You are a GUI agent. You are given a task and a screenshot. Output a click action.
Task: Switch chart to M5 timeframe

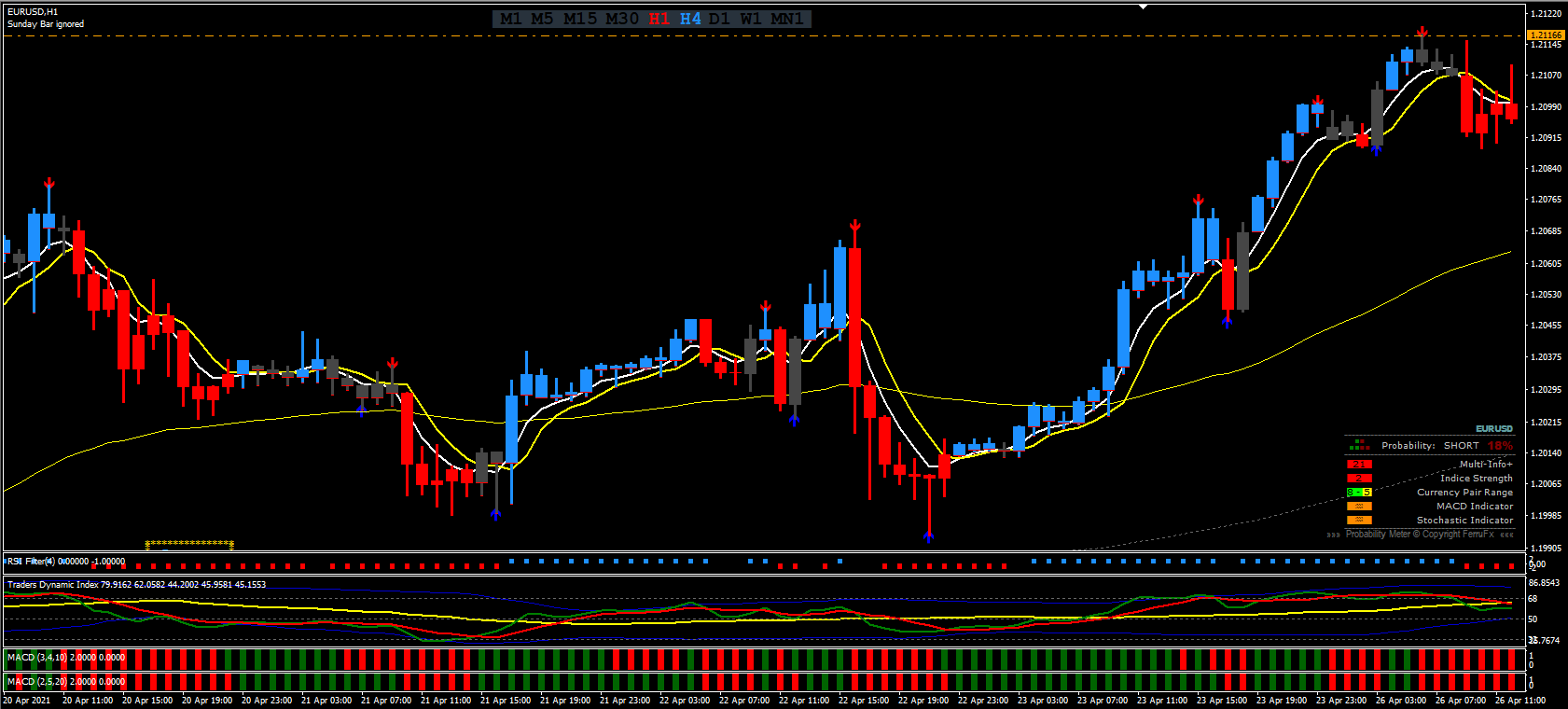point(542,19)
